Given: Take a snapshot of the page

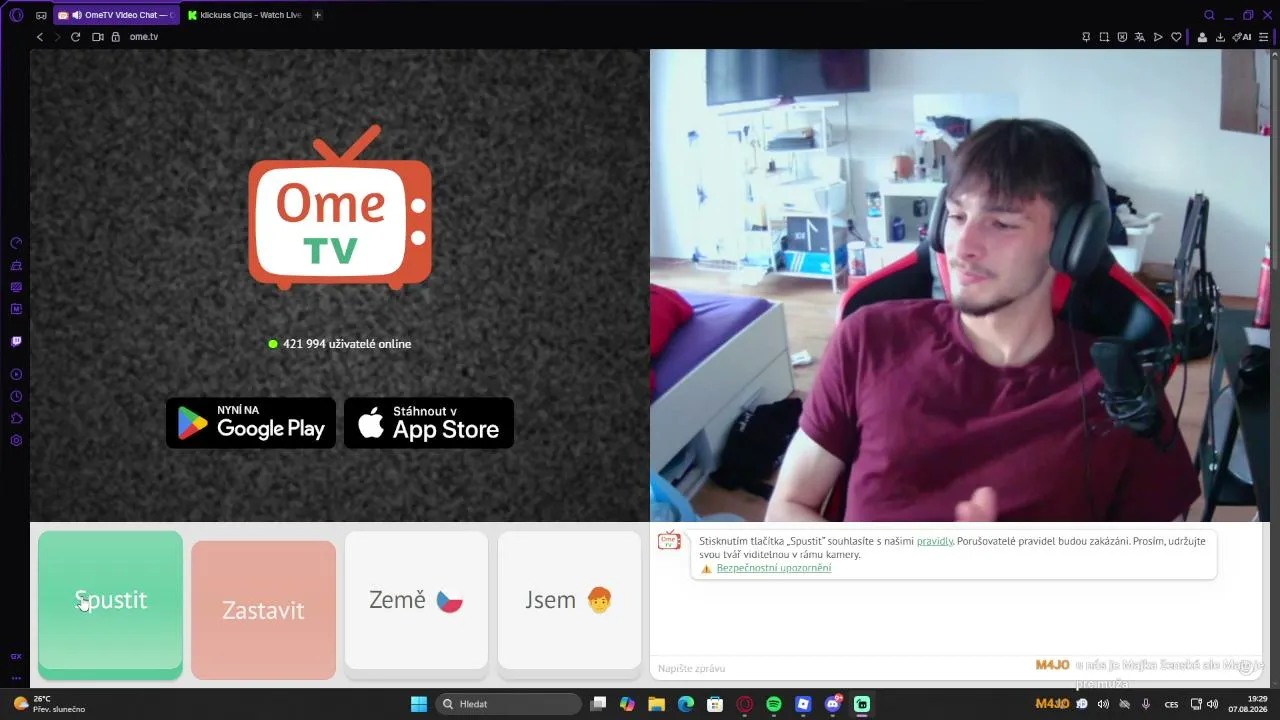Looking at the screenshot, I should (x=1104, y=37).
